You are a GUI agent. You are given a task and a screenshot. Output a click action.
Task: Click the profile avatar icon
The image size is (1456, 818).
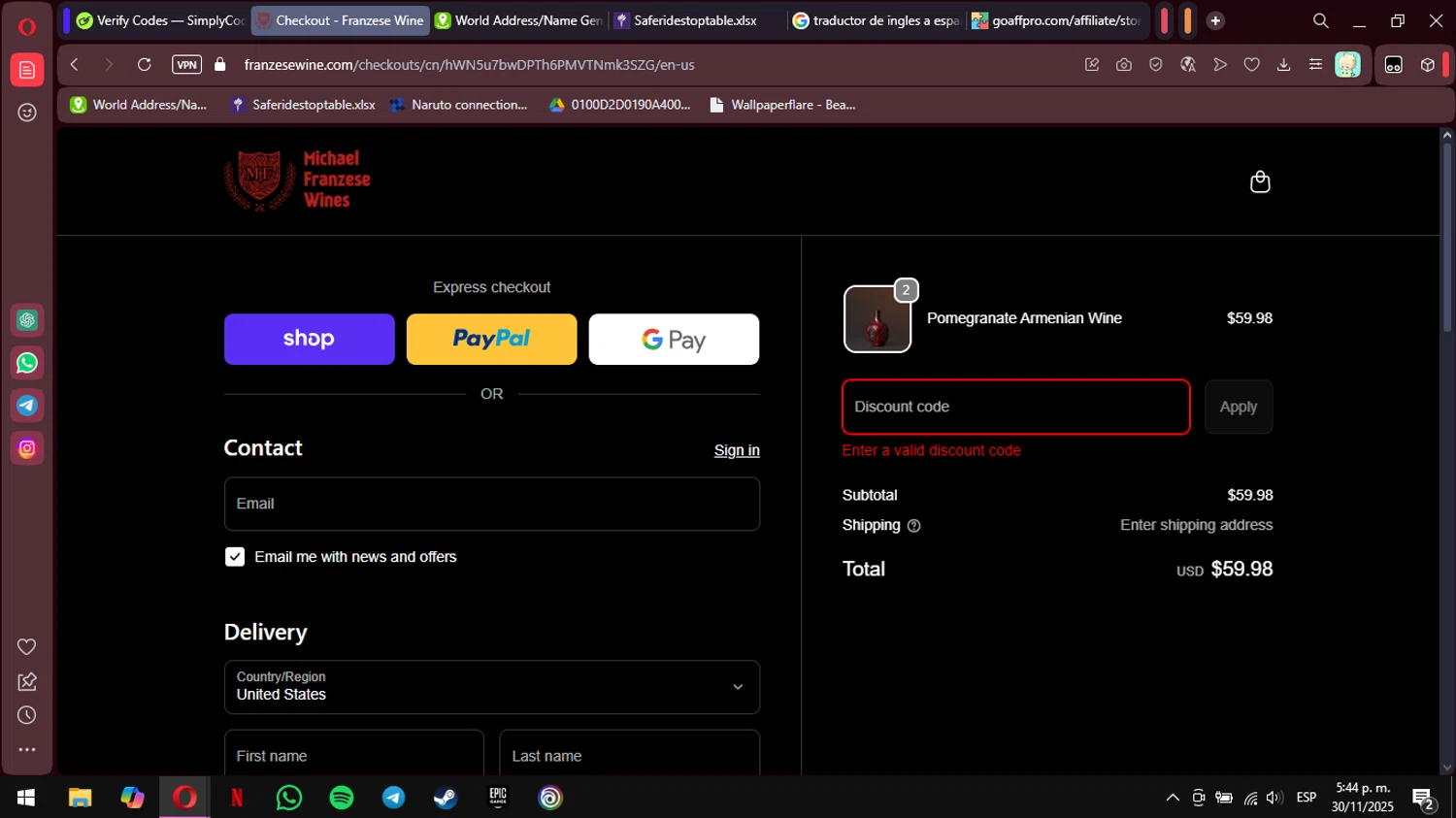[1347, 65]
